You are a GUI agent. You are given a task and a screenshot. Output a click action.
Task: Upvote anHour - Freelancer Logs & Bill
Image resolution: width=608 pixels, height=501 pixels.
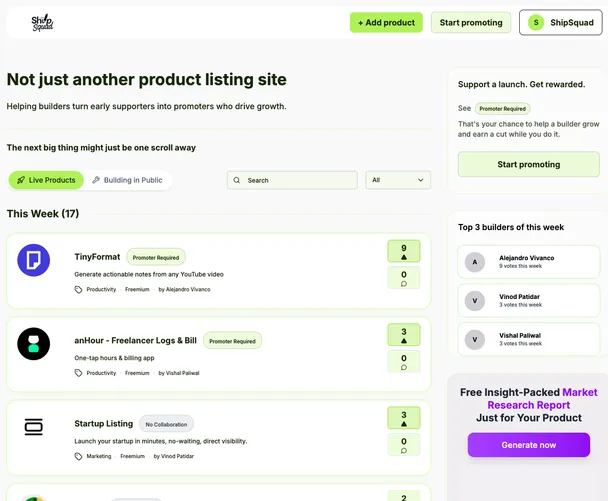tap(404, 335)
